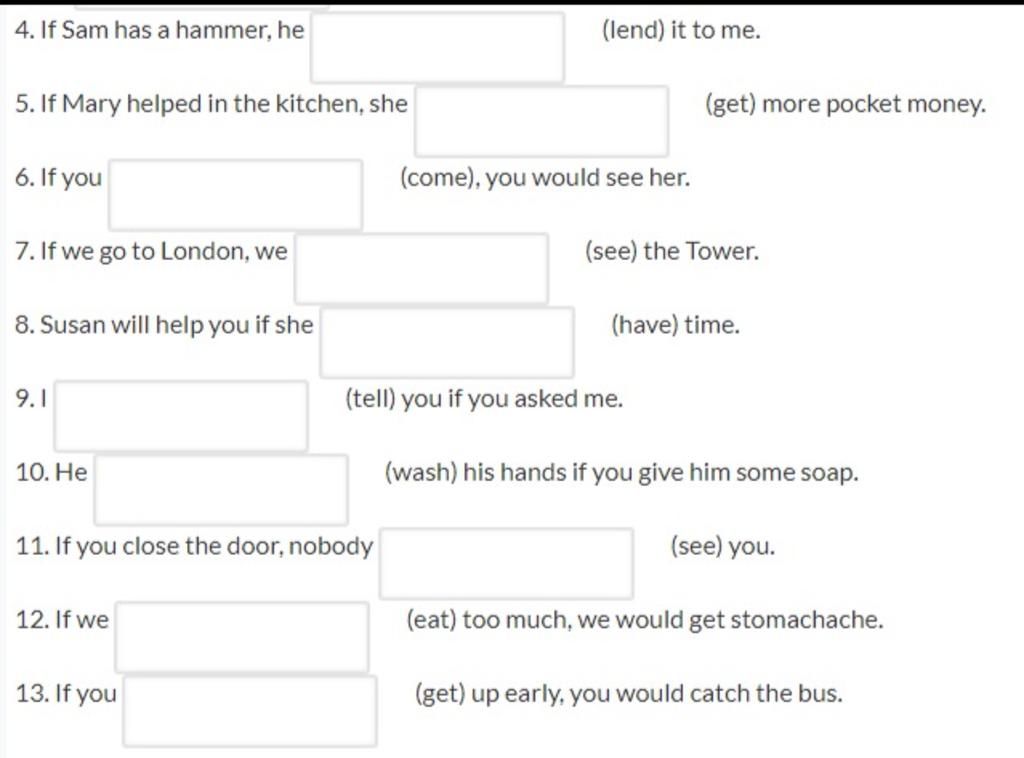
Task: Focus the (get) blank in sentence 13
Action: tap(249, 712)
